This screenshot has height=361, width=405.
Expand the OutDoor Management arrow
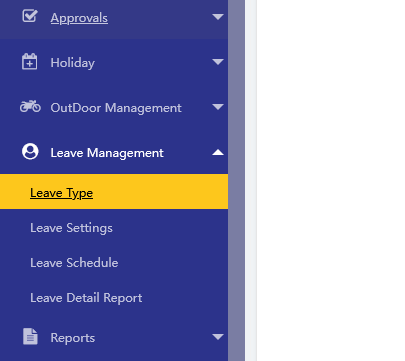pyautogui.click(x=218, y=107)
